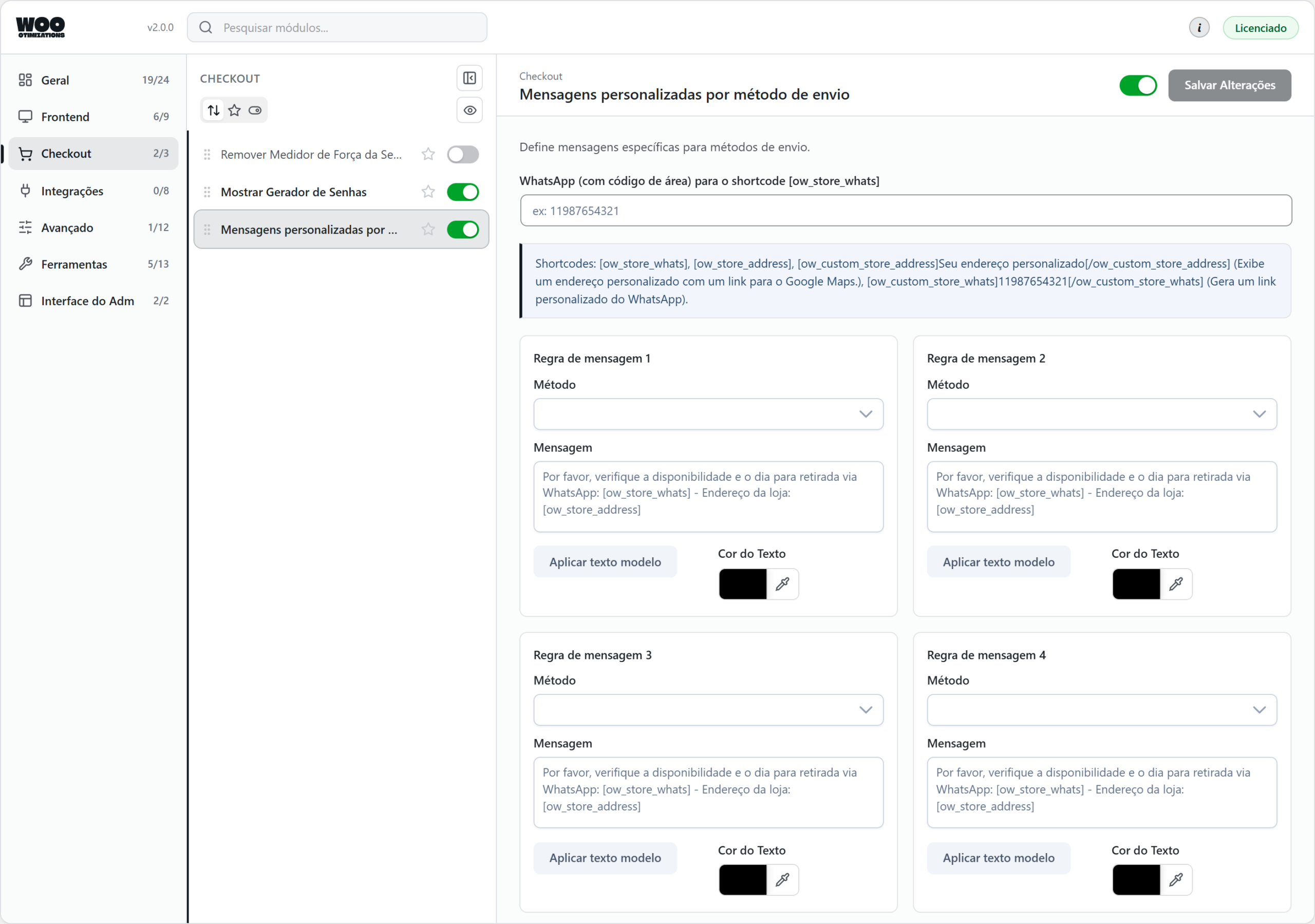Open the Geral sidebar section
The height and width of the screenshot is (924, 1315).
[93, 80]
